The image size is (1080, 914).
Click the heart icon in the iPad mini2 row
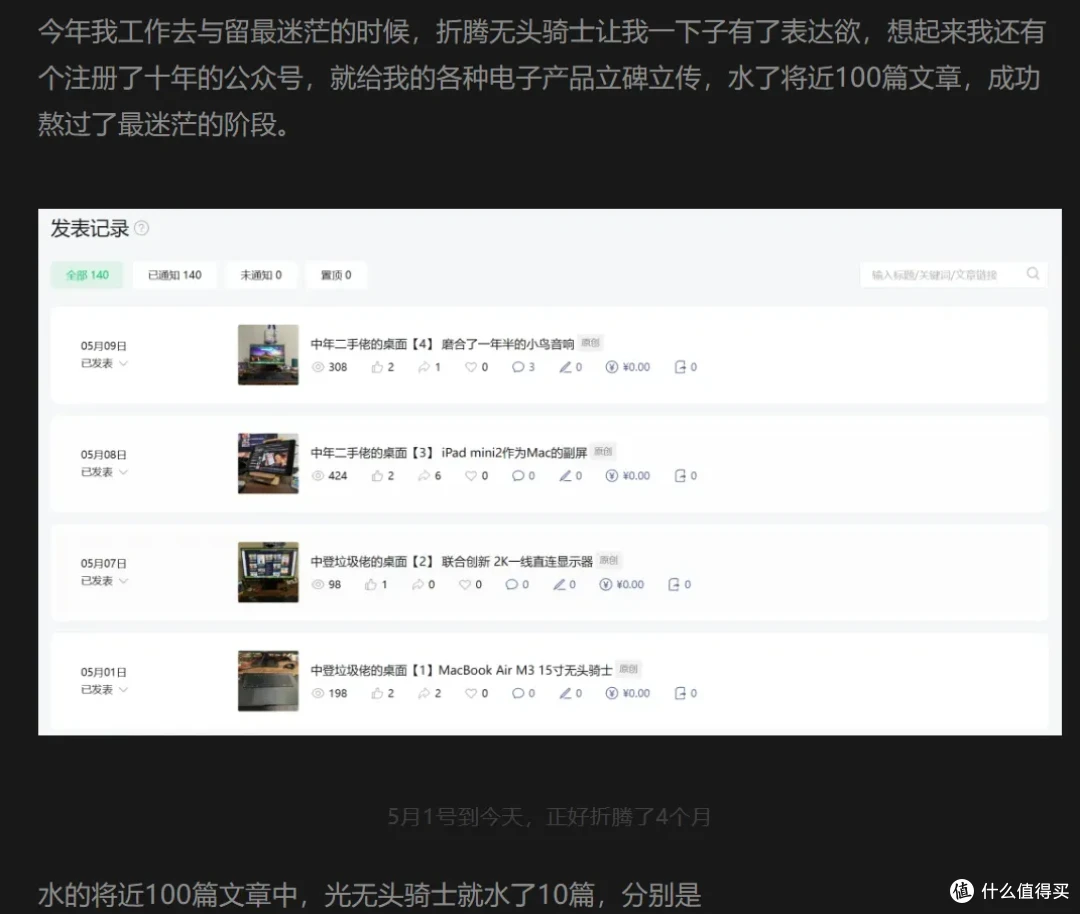click(x=471, y=476)
